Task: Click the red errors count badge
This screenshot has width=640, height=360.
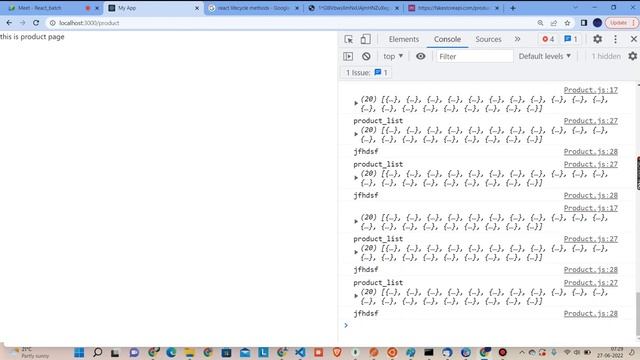Action: (548, 39)
